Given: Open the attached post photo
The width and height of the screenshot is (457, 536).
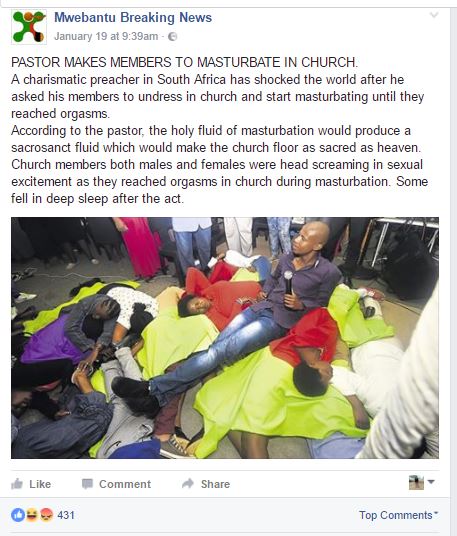Looking at the screenshot, I should [225, 338].
